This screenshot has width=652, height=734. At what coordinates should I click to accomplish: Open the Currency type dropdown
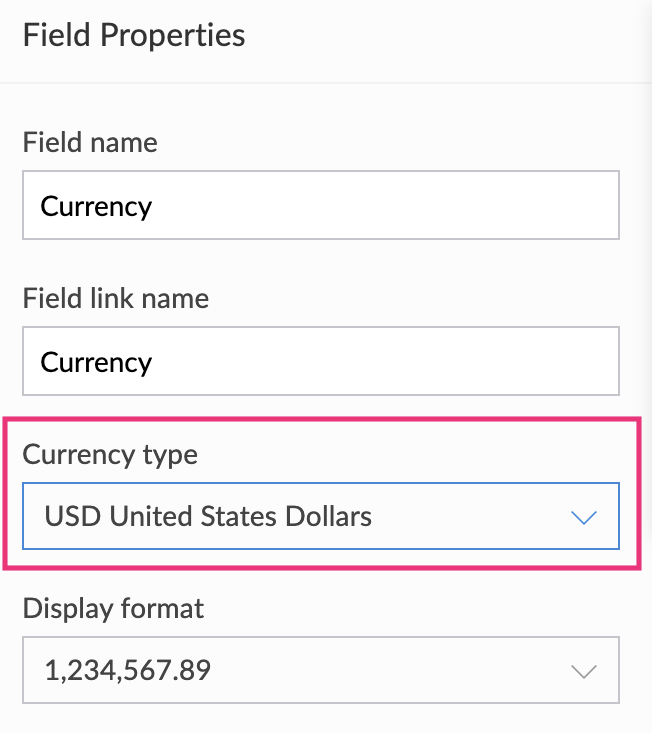click(320, 516)
